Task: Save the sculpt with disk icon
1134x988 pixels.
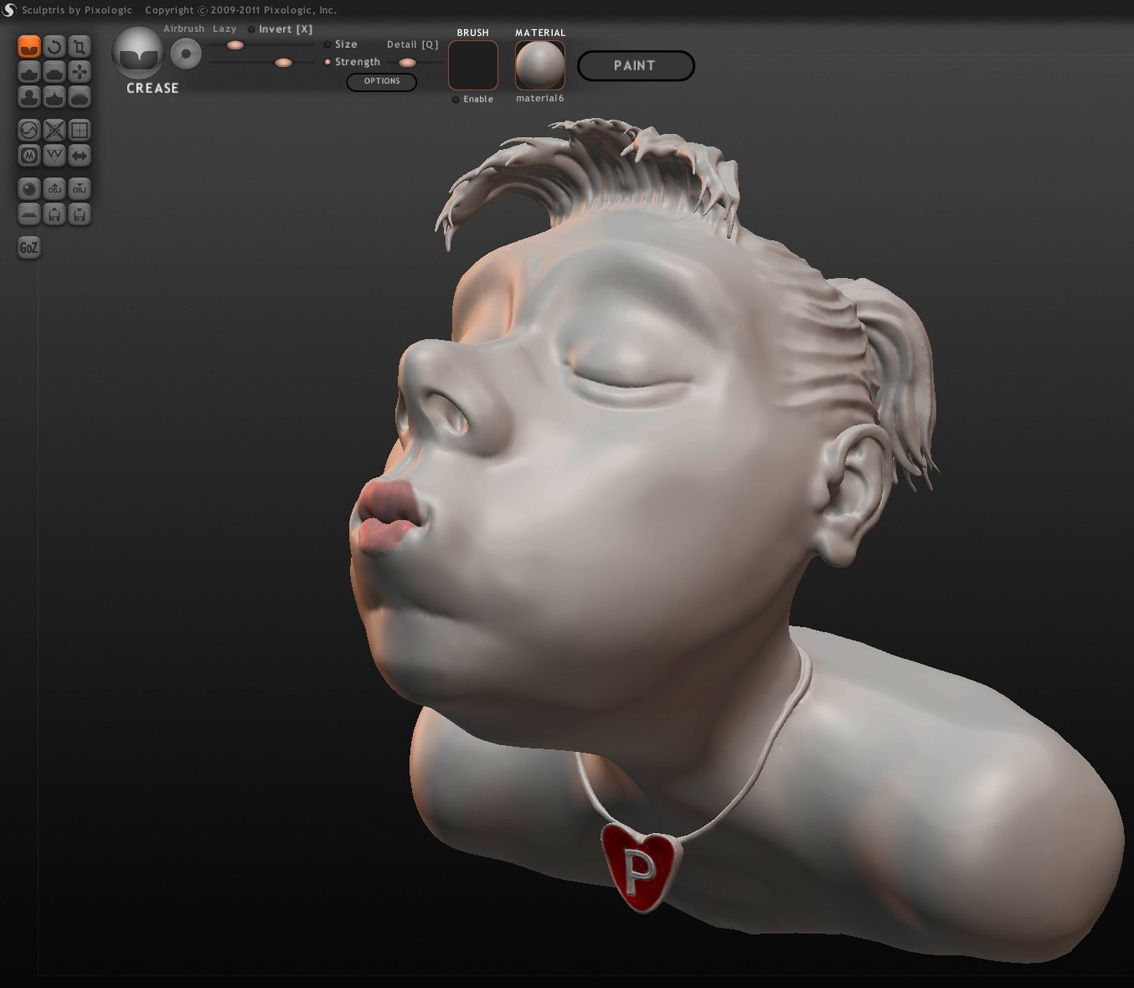Action: tap(80, 213)
